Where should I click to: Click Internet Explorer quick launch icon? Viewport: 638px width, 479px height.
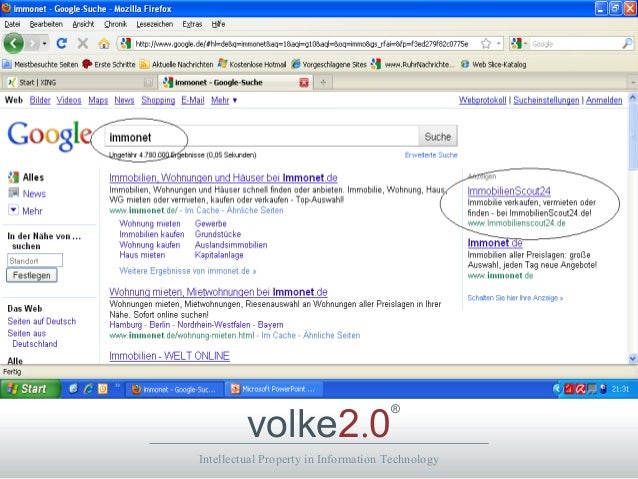(x=88, y=389)
